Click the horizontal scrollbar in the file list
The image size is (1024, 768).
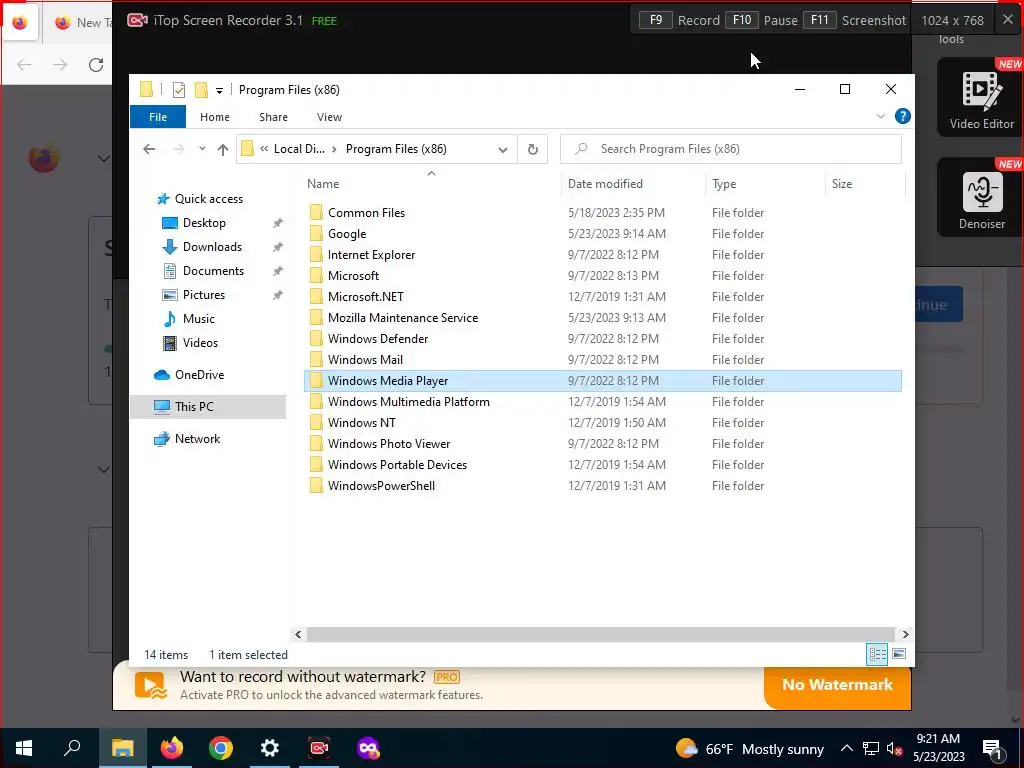(x=600, y=634)
